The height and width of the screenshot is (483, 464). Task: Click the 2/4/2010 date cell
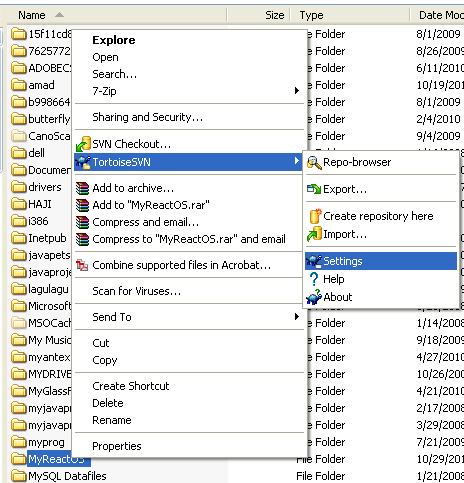[x=438, y=119]
